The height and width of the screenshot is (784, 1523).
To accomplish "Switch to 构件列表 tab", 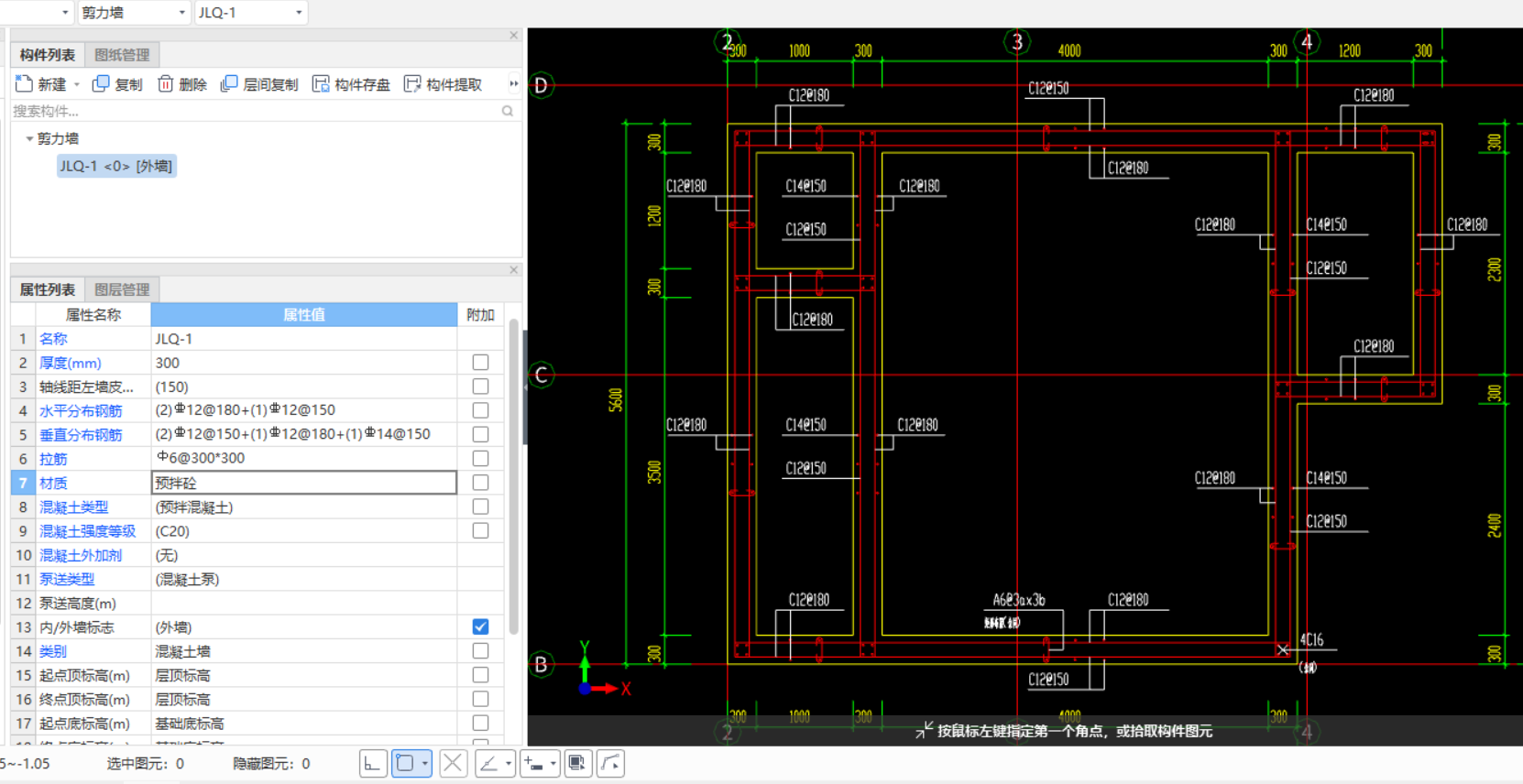I will pos(48,55).
